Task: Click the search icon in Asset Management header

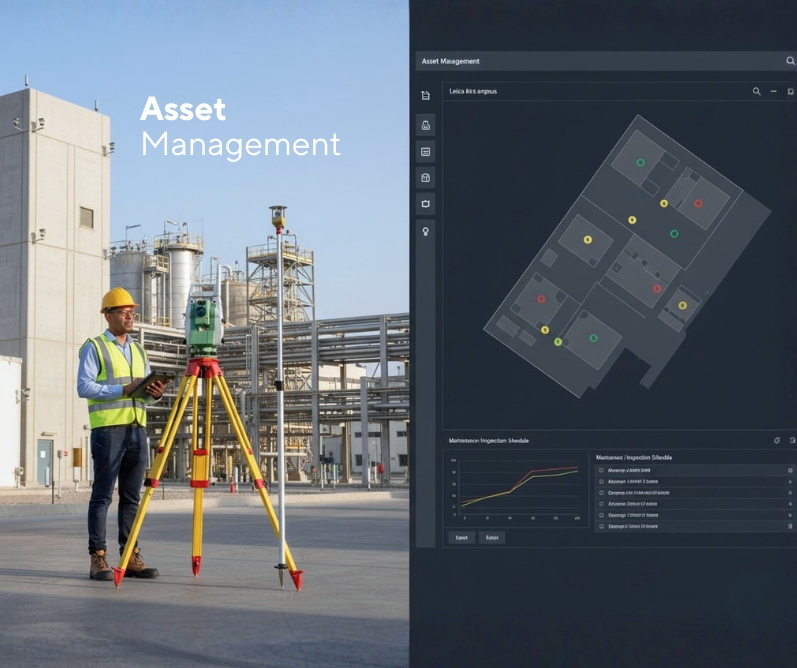Action: tap(789, 62)
